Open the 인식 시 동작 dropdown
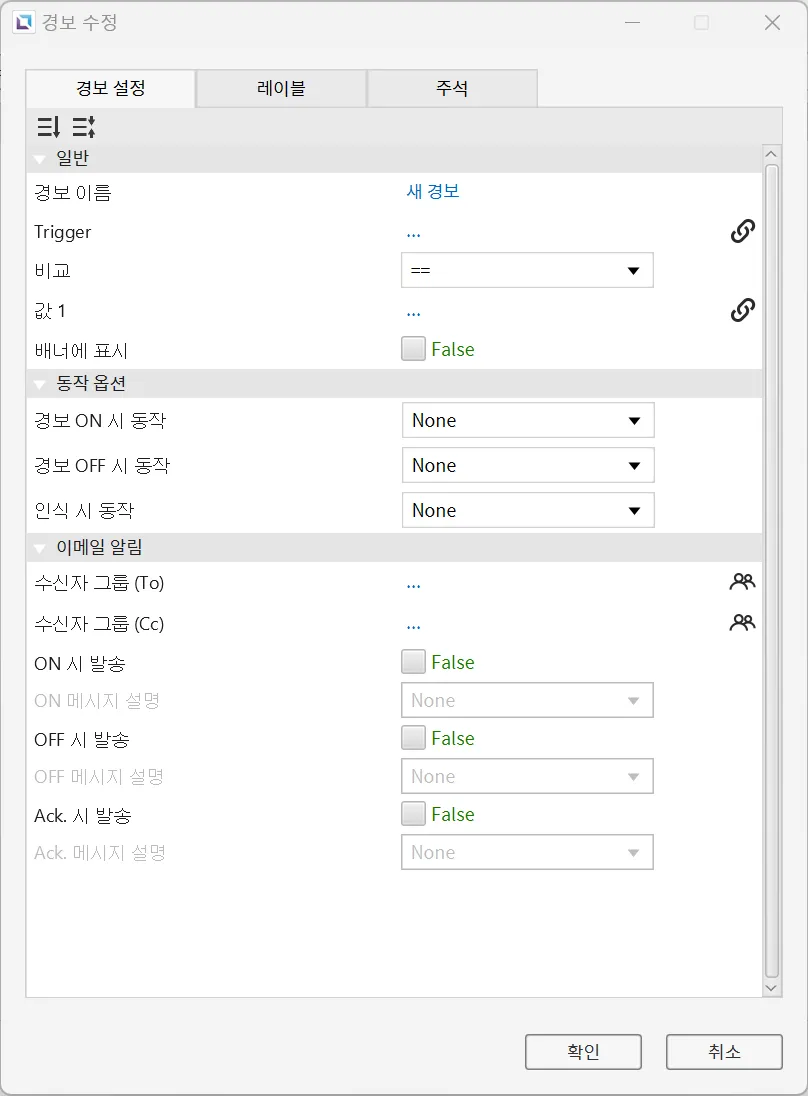The image size is (808, 1096). click(x=528, y=510)
